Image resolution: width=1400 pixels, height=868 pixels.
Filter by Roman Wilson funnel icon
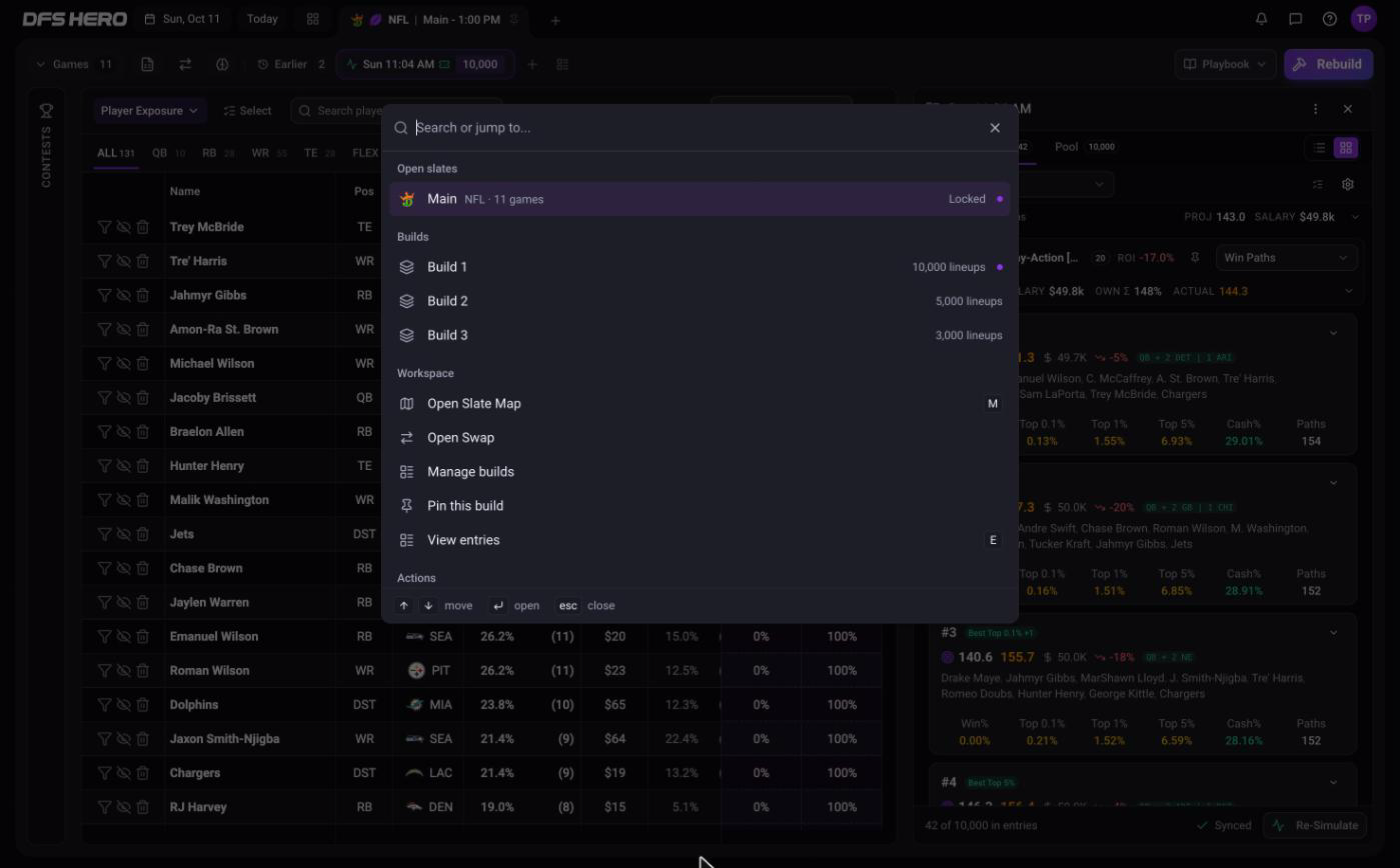point(104,670)
